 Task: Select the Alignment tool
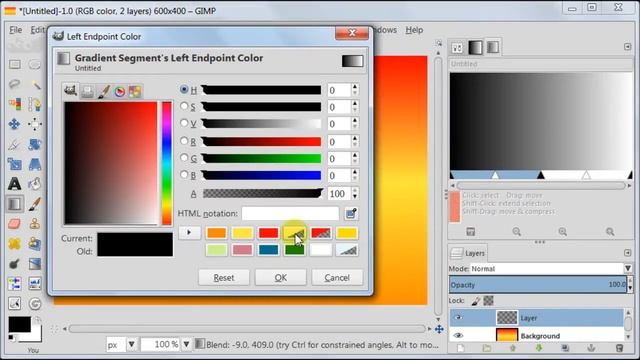coord(35,124)
